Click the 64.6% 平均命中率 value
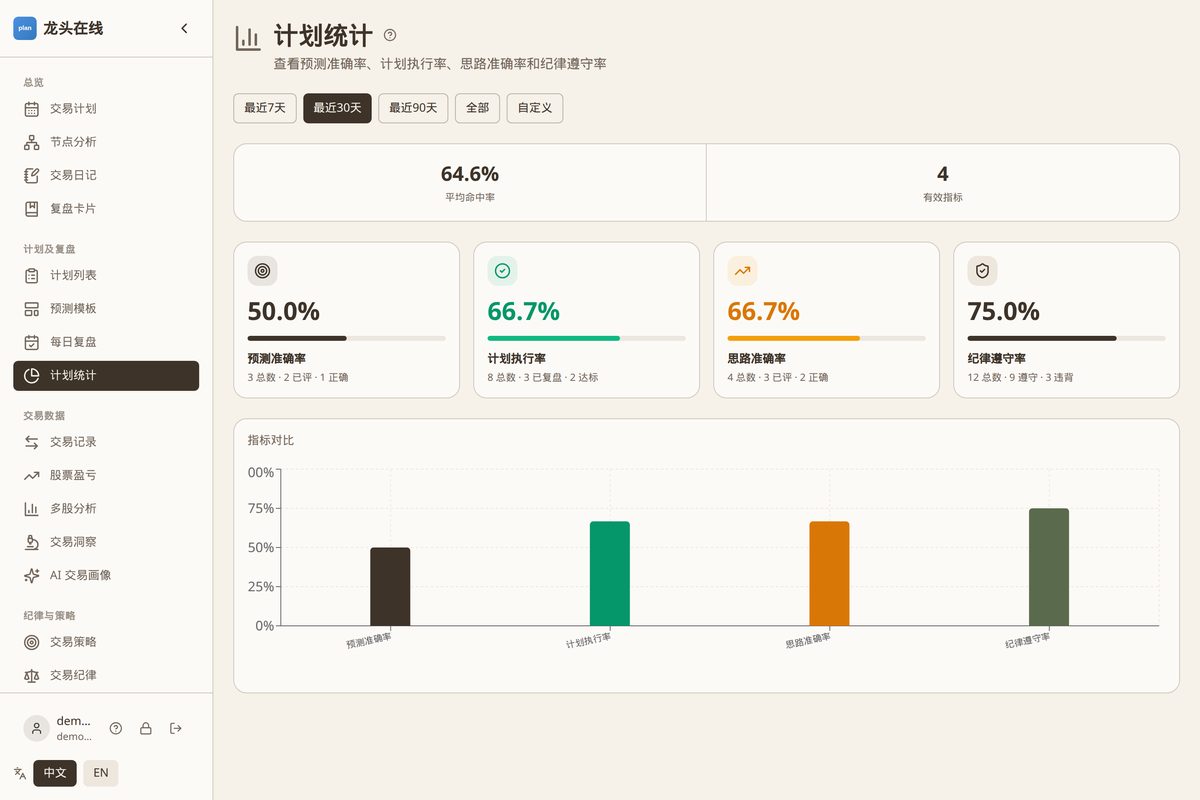 [x=470, y=174]
